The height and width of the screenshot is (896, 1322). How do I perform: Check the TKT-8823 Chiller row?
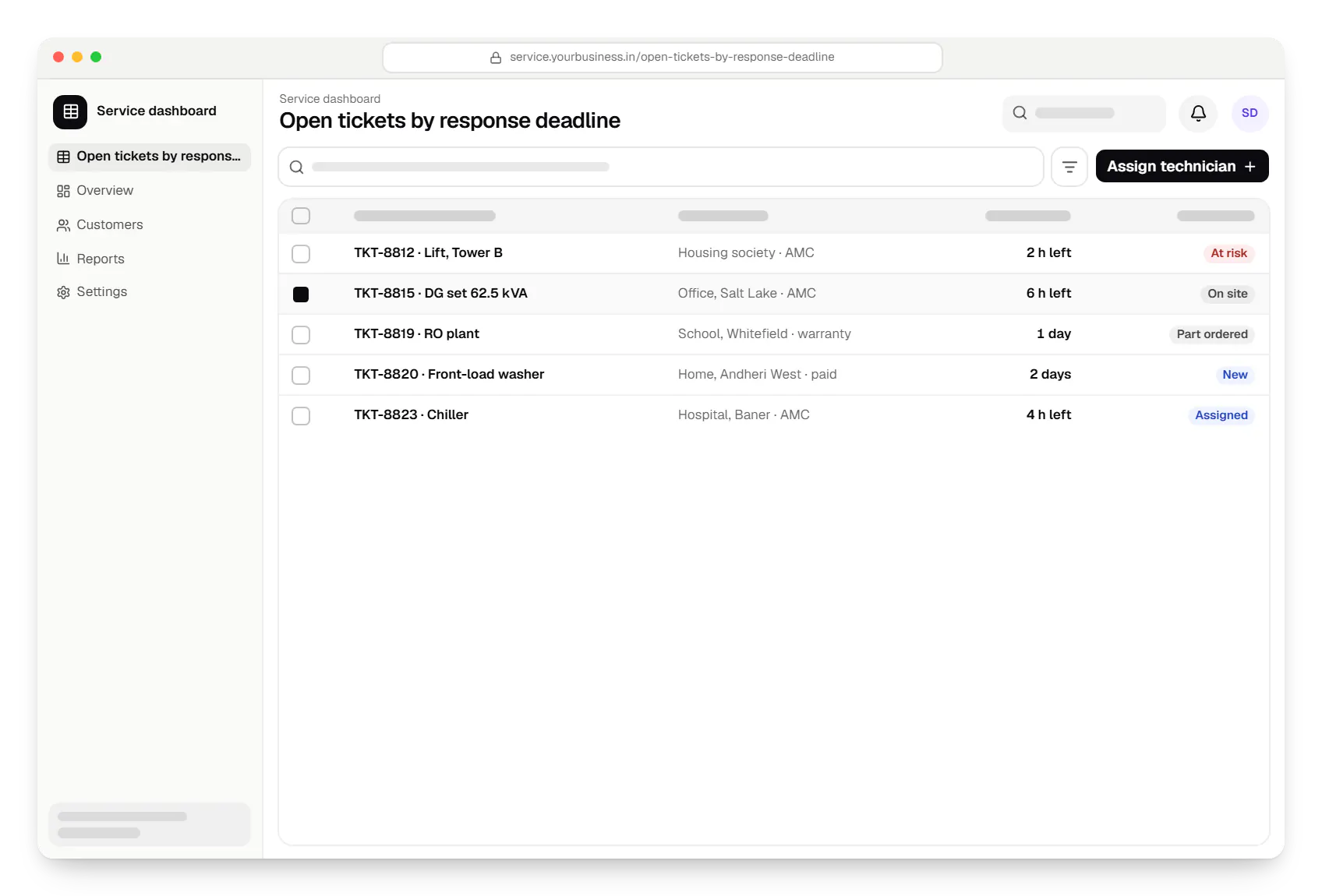coord(301,416)
